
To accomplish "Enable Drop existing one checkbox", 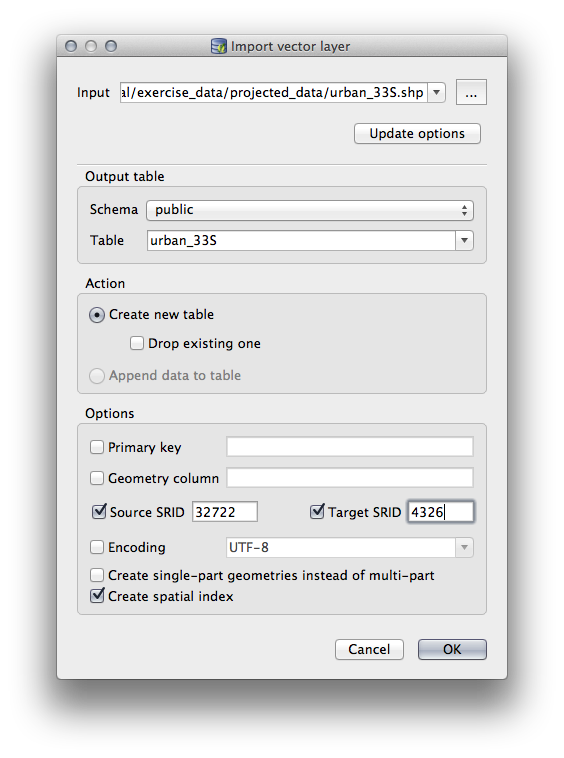I will [x=137, y=343].
